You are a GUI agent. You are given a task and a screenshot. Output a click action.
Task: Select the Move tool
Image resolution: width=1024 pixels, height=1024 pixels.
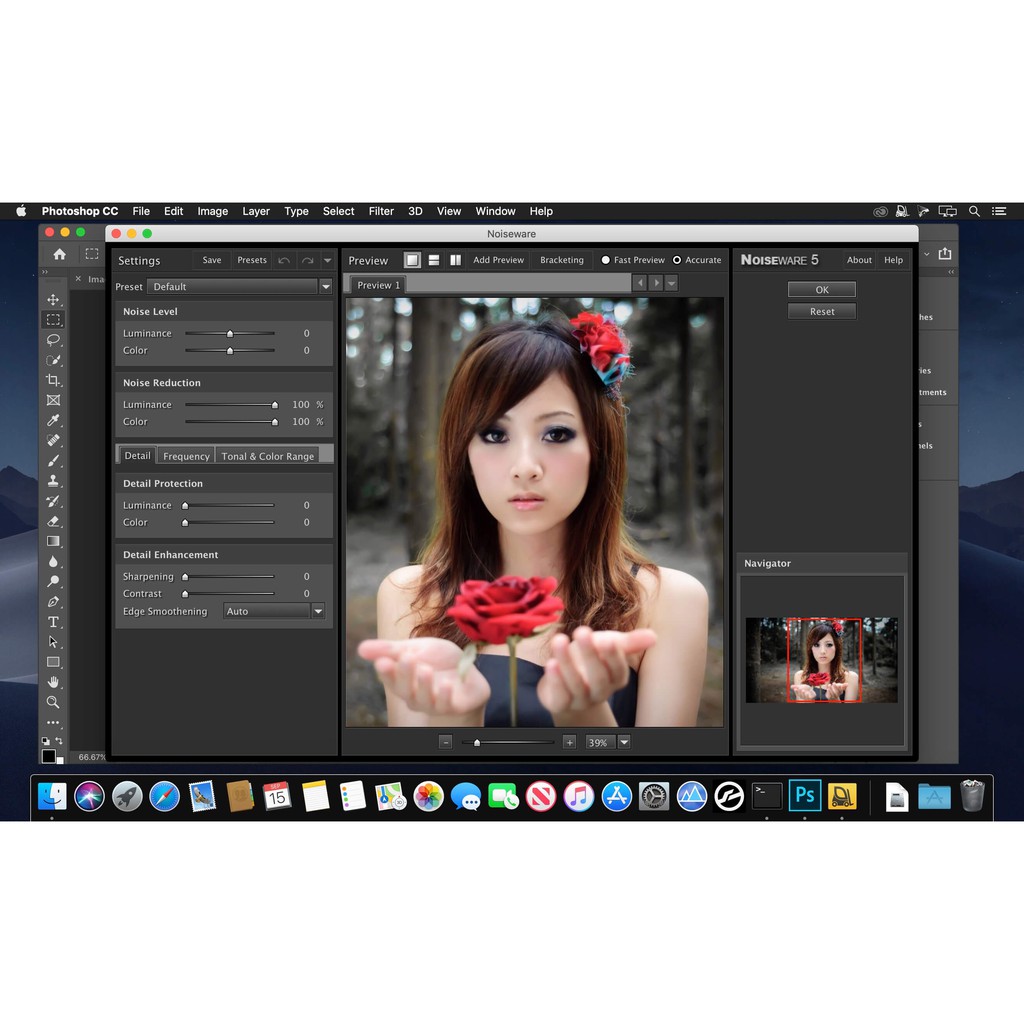click(54, 301)
